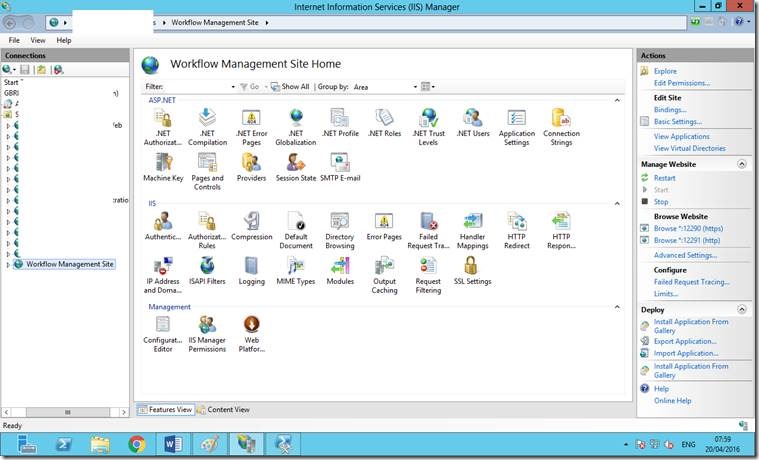Open IIS Authorization Rules feature
Image resolution: width=759 pixels, height=460 pixels.
[x=207, y=230]
